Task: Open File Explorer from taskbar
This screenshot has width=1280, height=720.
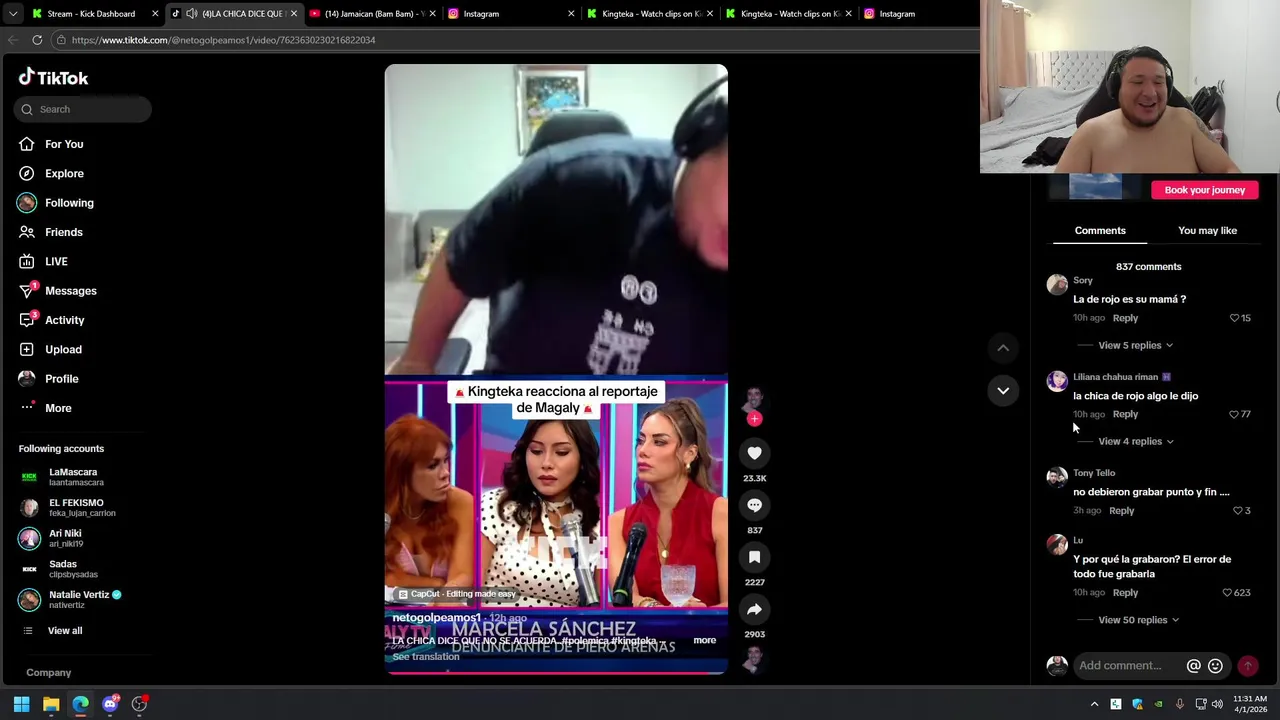Action: 51,704
